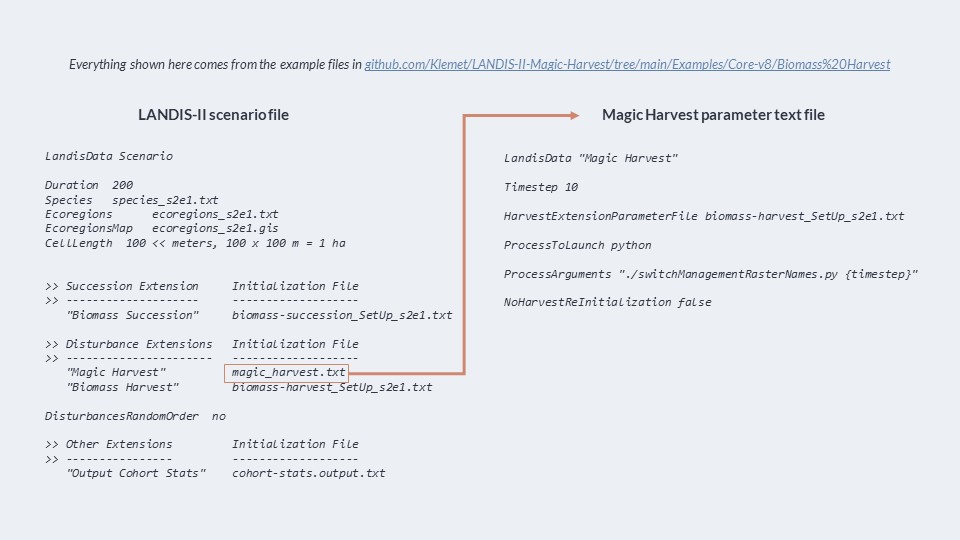Click the orange arrowhead pointing to Magic Harvest

click(x=574, y=115)
